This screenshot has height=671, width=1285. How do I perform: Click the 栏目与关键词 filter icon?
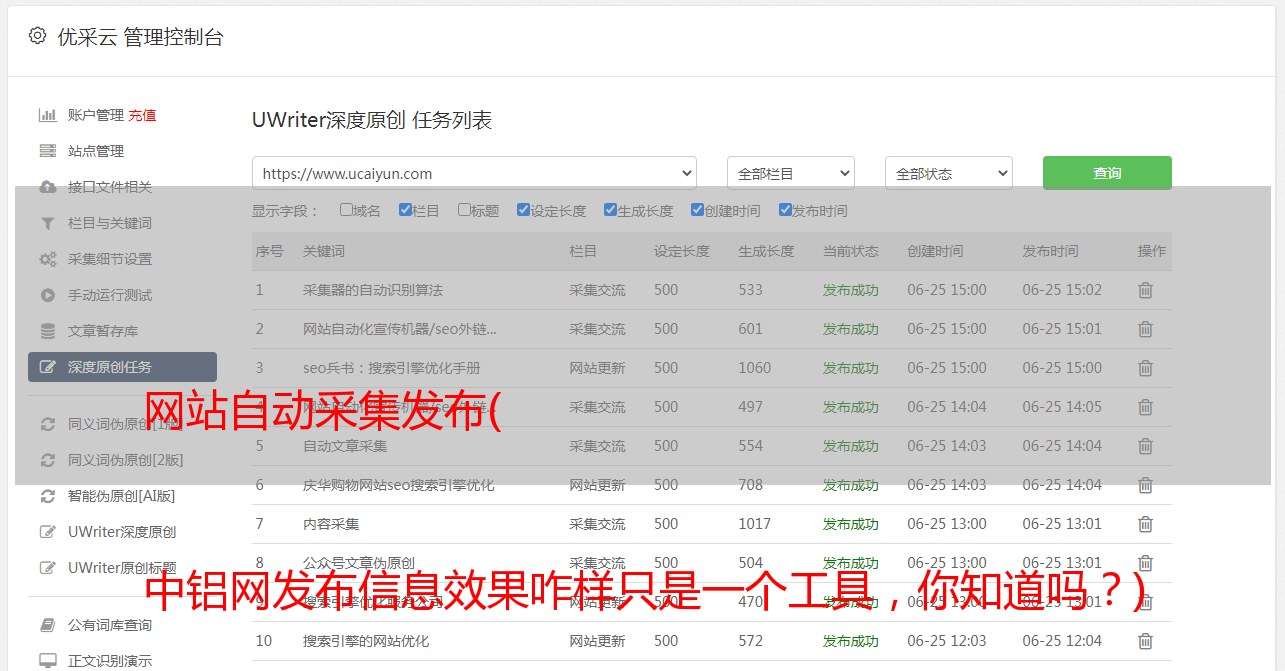coord(47,223)
